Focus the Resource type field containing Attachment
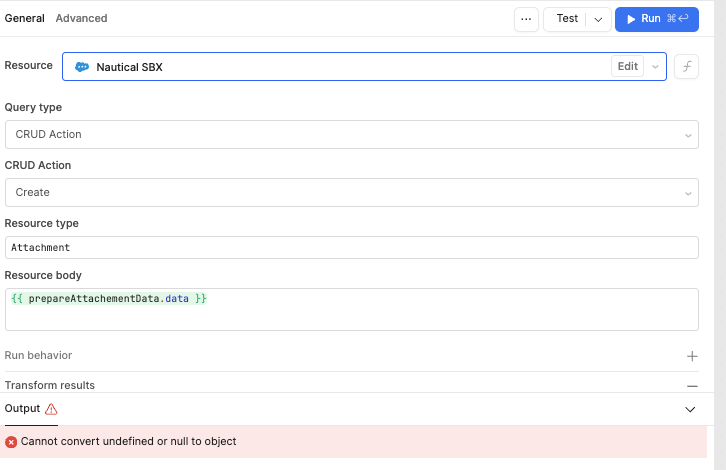Image resolution: width=726 pixels, height=470 pixels. click(x=351, y=247)
